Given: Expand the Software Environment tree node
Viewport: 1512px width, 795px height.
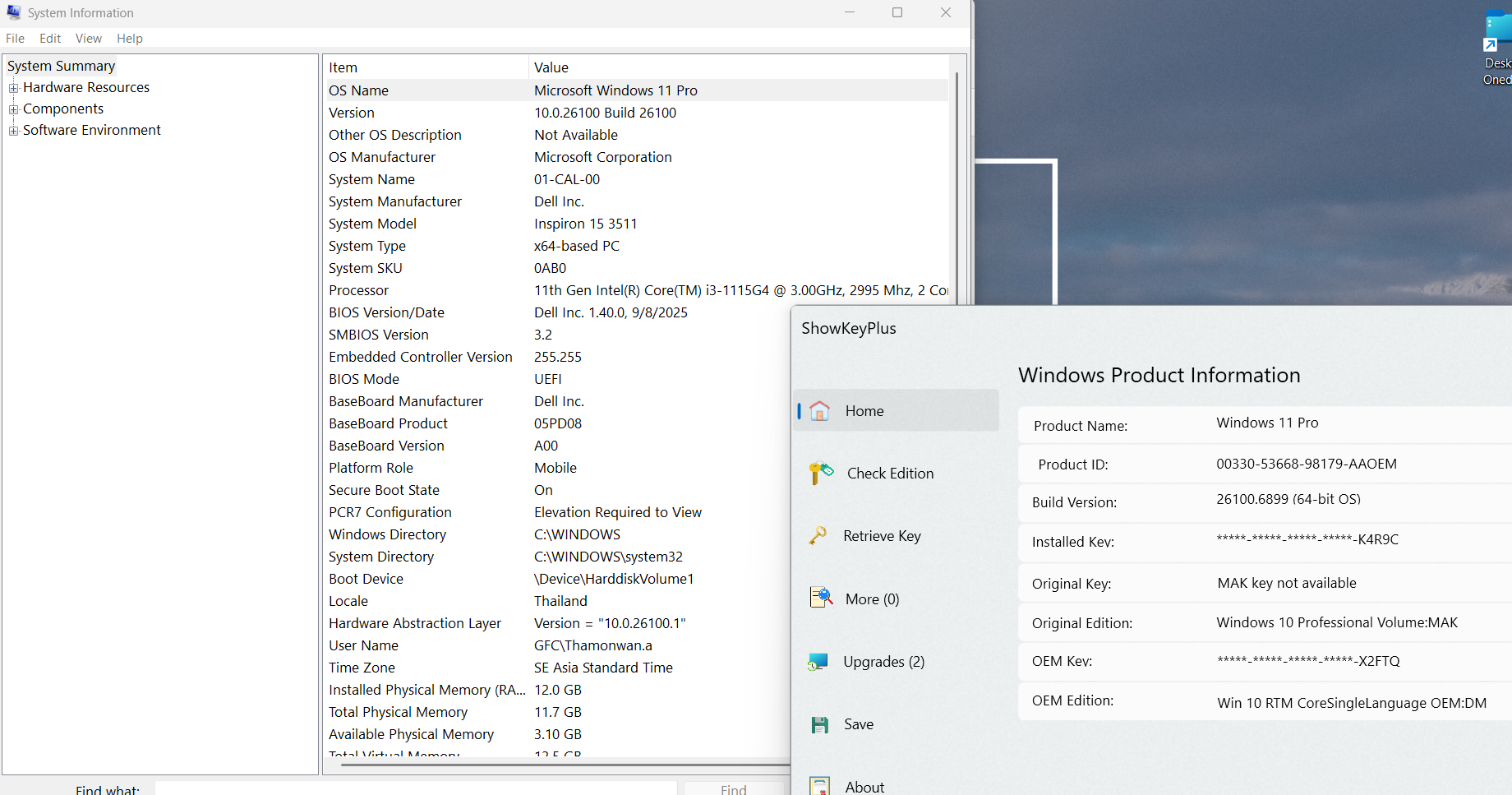Looking at the screenshot, I should (x=13, y=131).
